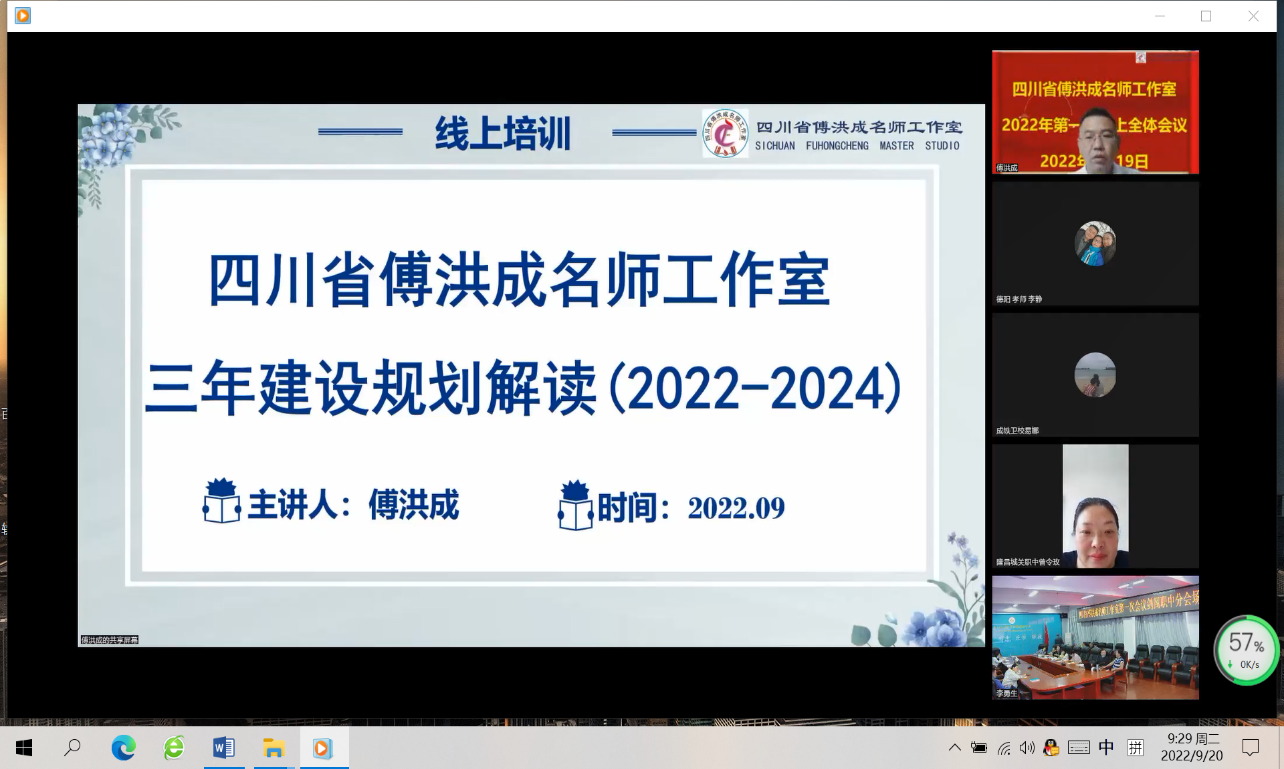
Task: Expand the hidden tray icons chevron
Action: point(955,747)
